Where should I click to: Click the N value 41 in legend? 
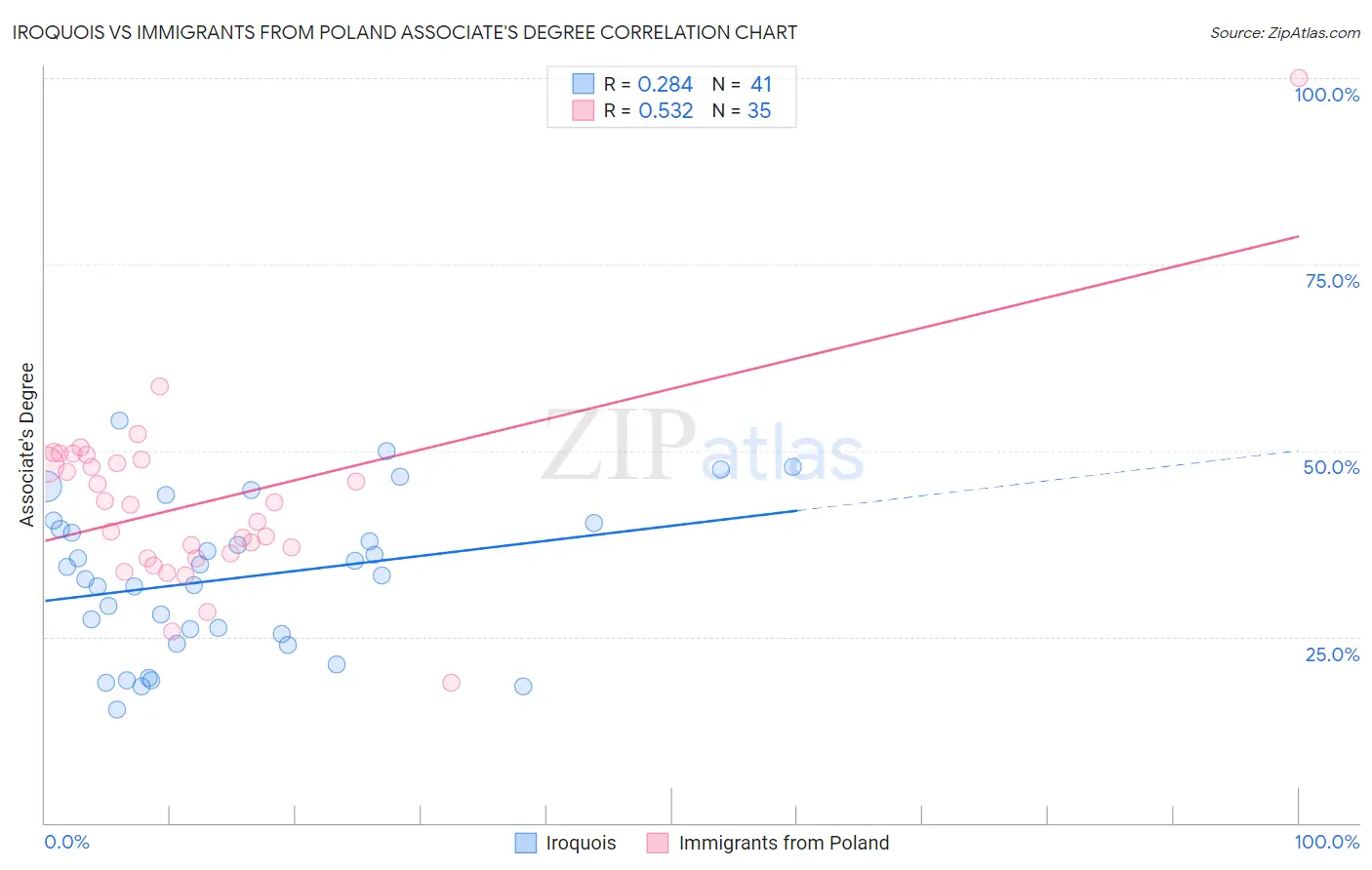(761, 84)
